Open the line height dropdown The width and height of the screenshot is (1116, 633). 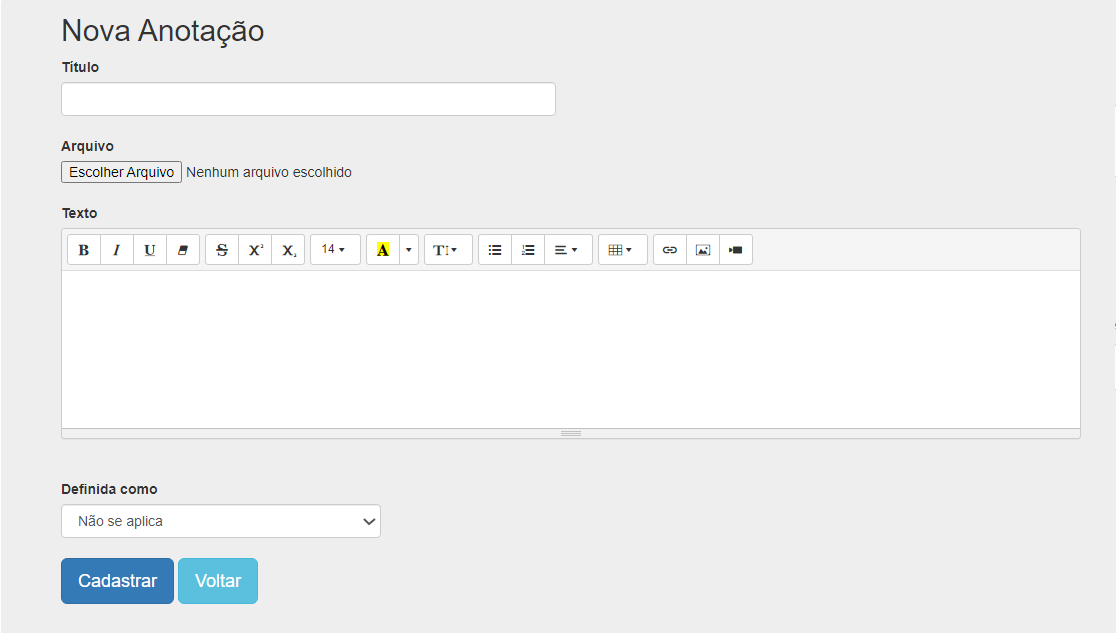point(447,250)
